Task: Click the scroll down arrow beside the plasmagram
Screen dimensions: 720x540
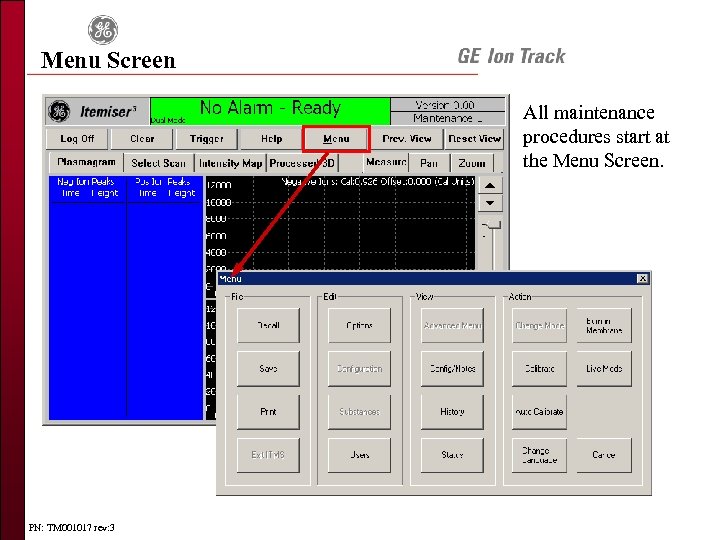Action: pos(490,202)
